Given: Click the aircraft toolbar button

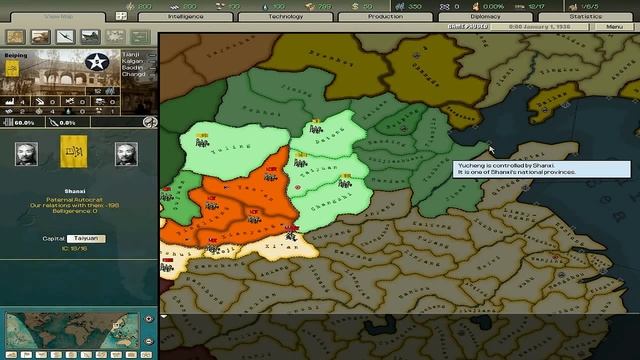Looking at the screenshot, I should pos(65,37).
